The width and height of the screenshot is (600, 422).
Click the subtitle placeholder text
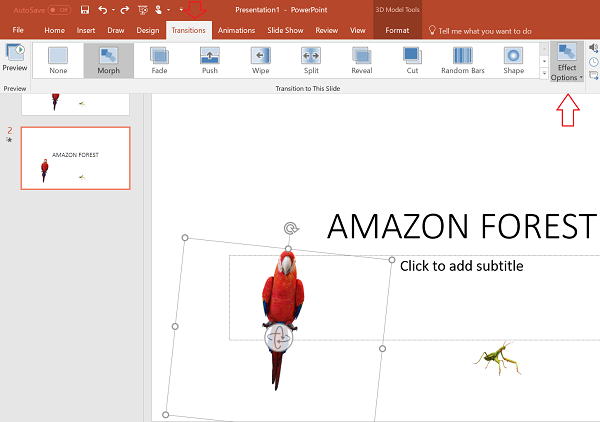coord(461,266)
